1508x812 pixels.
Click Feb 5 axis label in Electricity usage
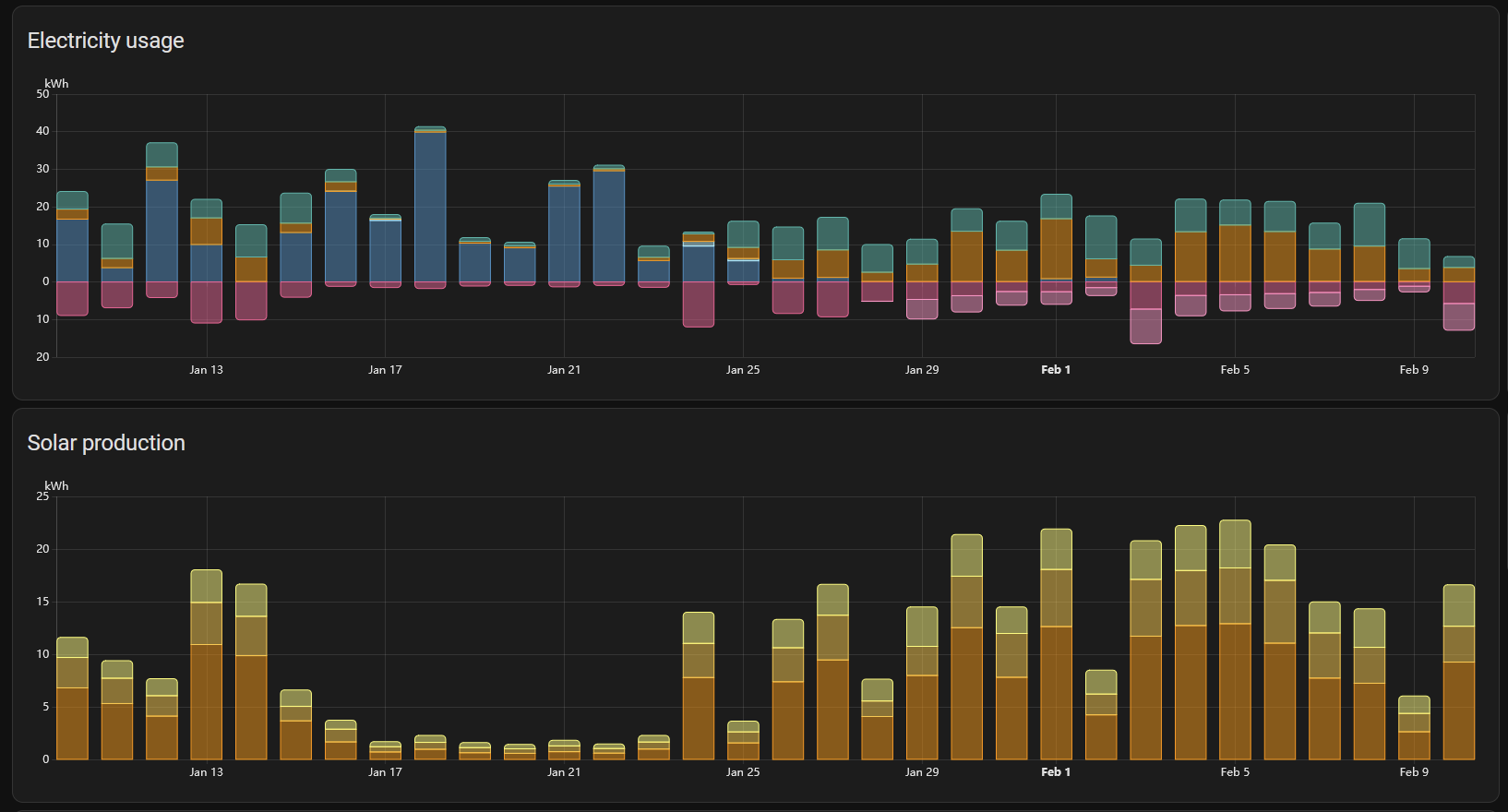pyautogui.click(x=1235, y=370)
